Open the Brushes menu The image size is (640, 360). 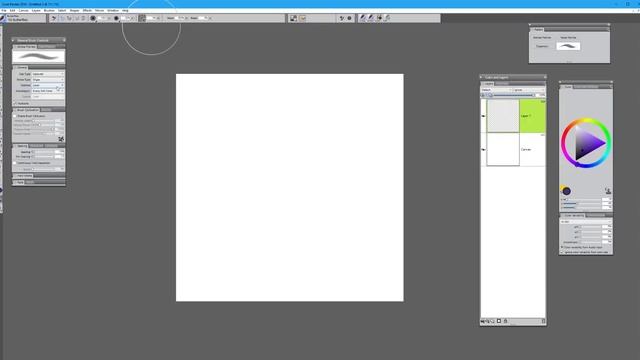(x=49, y=10)
